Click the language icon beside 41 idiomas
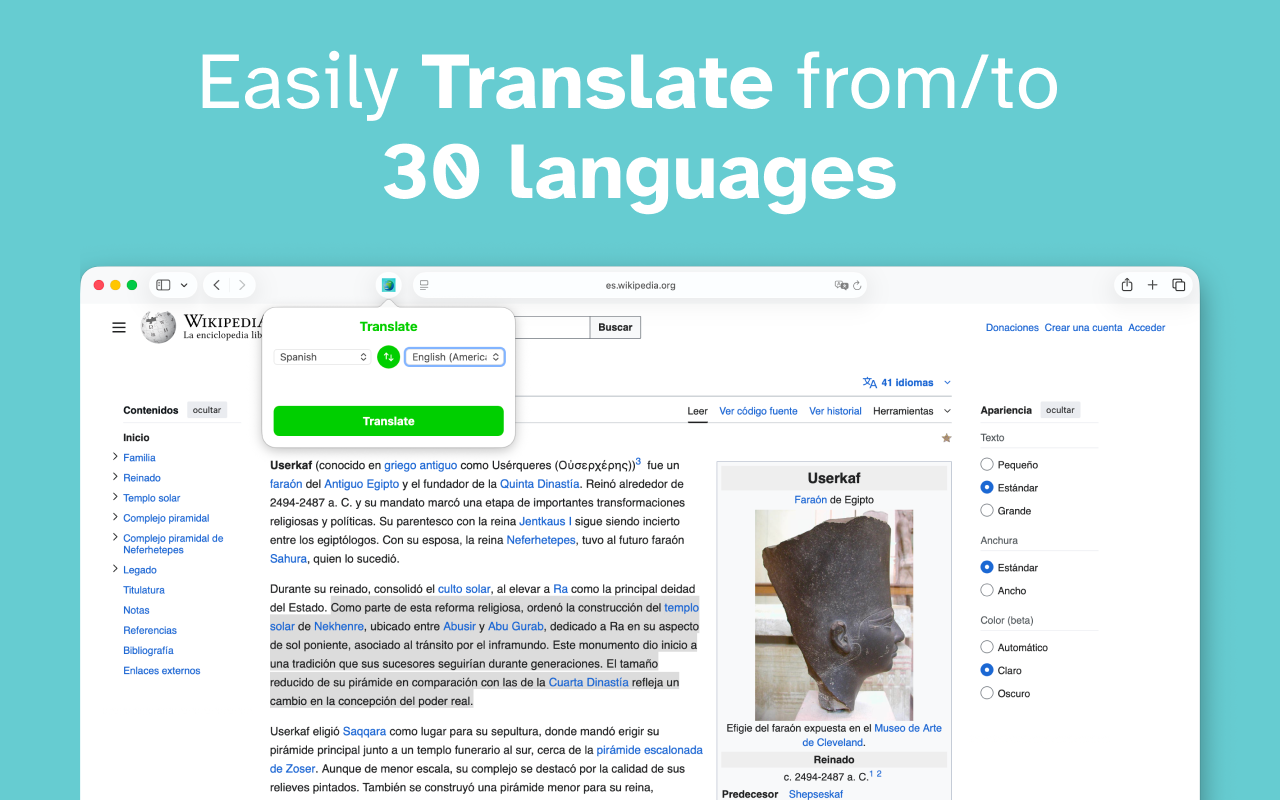 pyautogui.click(x=870, y=382)
